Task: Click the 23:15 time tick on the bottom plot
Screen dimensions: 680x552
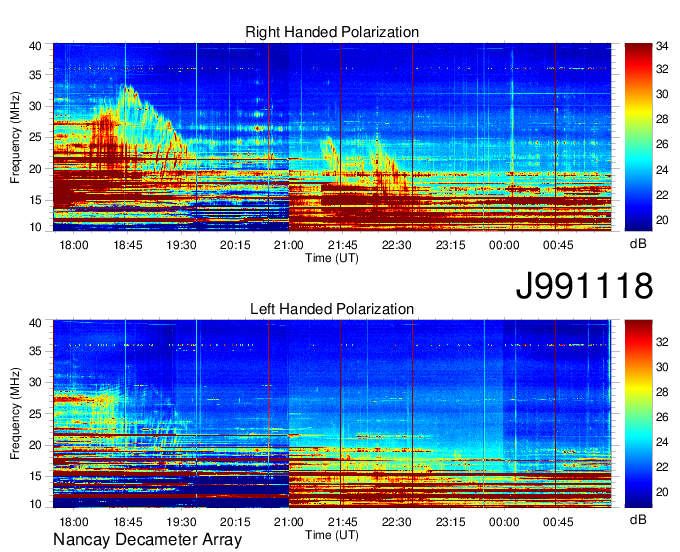Action: 450,522
